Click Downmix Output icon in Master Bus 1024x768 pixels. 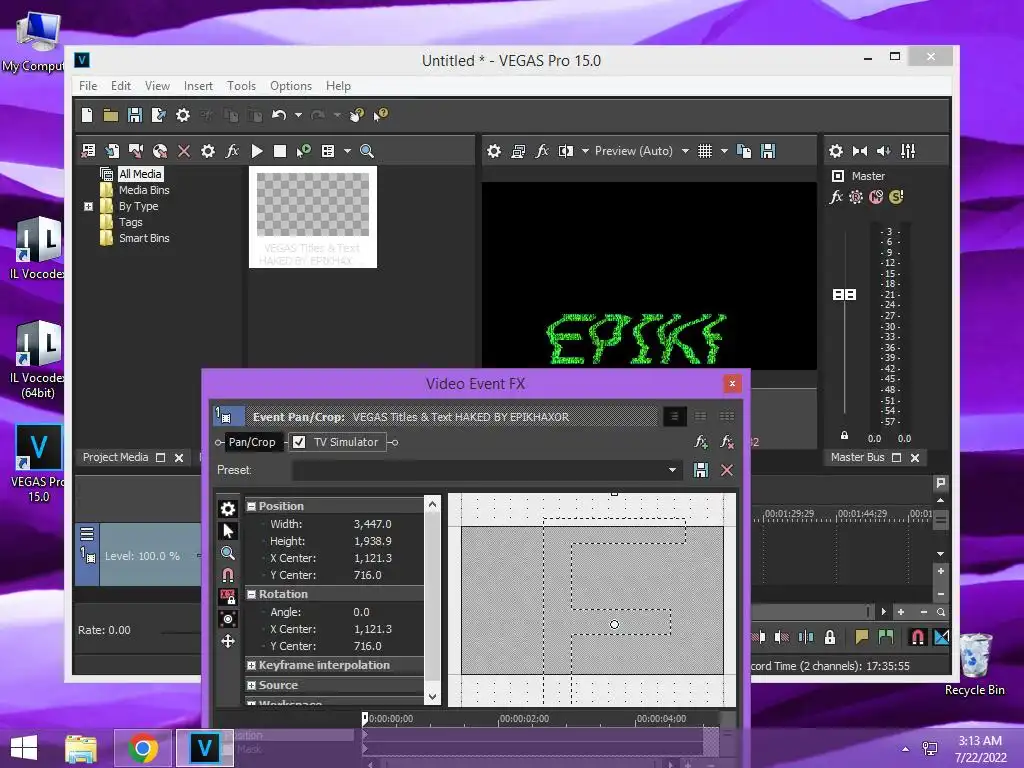[859, 152]
